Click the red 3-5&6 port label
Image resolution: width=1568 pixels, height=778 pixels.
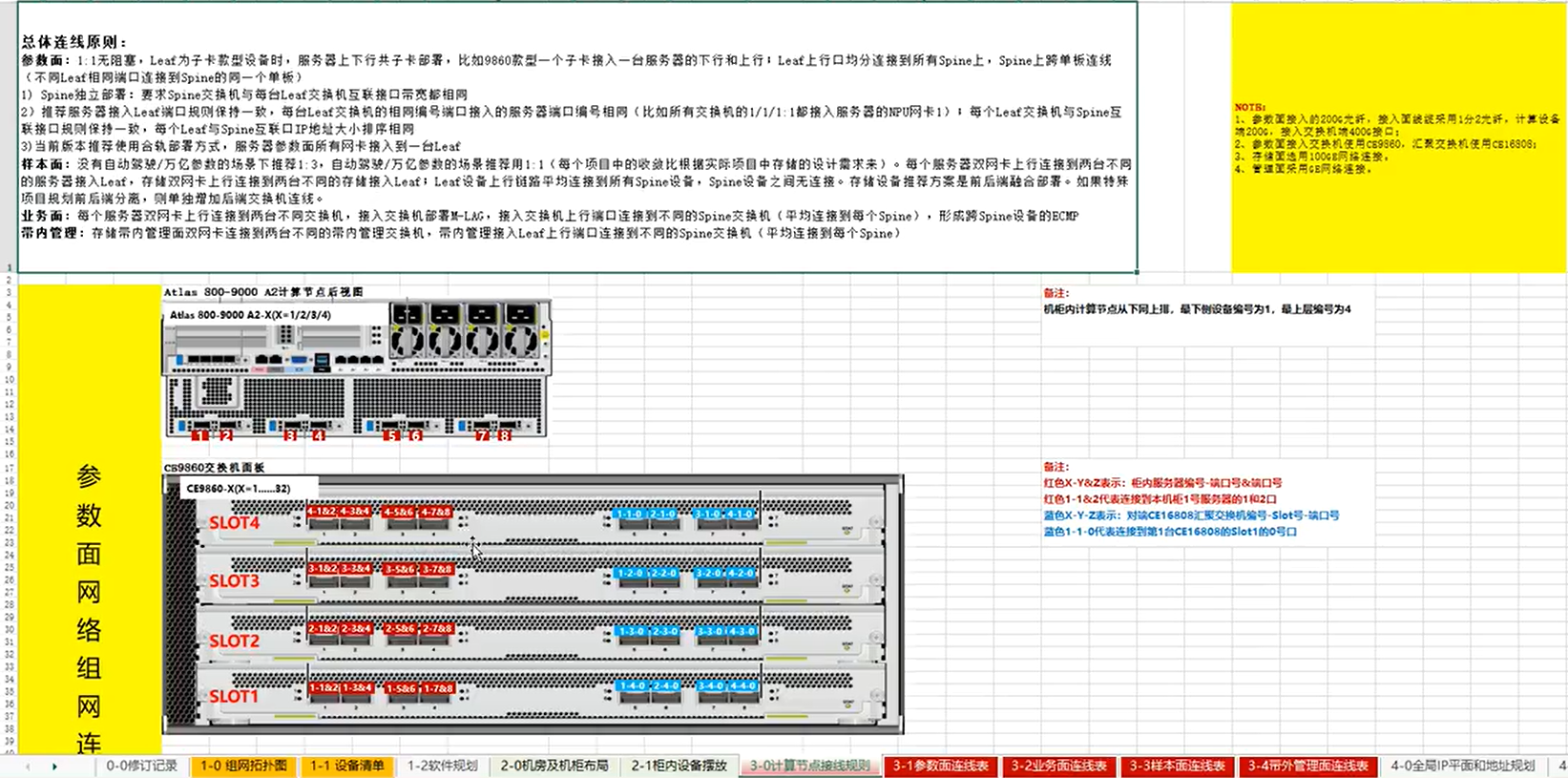[x=400, y=570]
